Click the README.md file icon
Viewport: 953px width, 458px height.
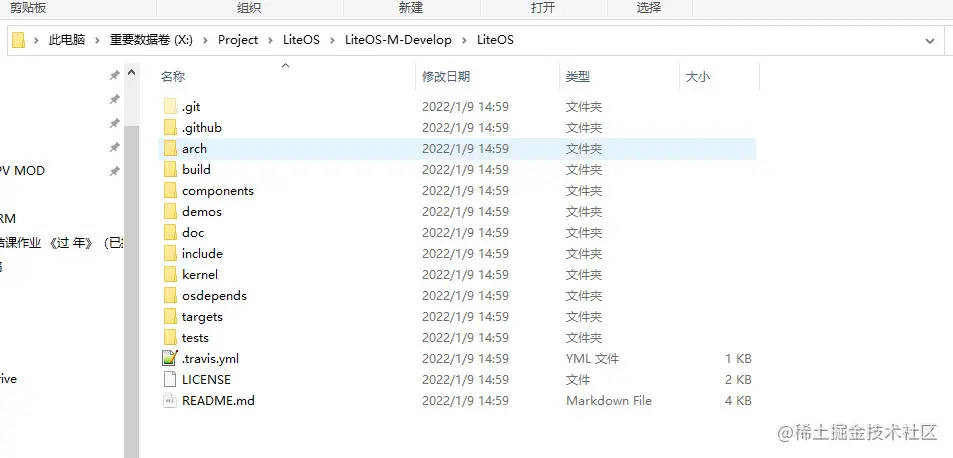point(170,400)
